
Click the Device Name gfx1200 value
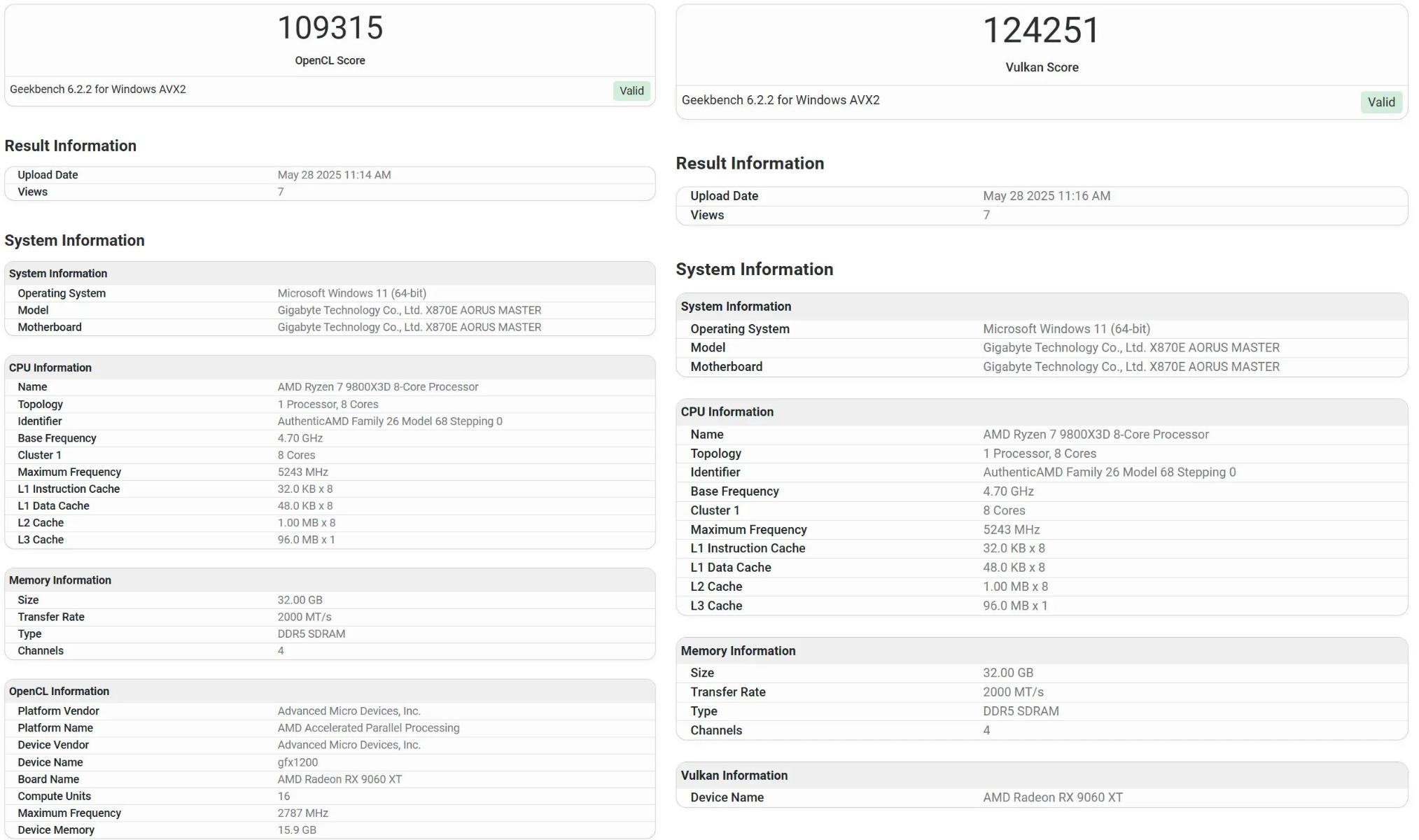tap(298, 762)
